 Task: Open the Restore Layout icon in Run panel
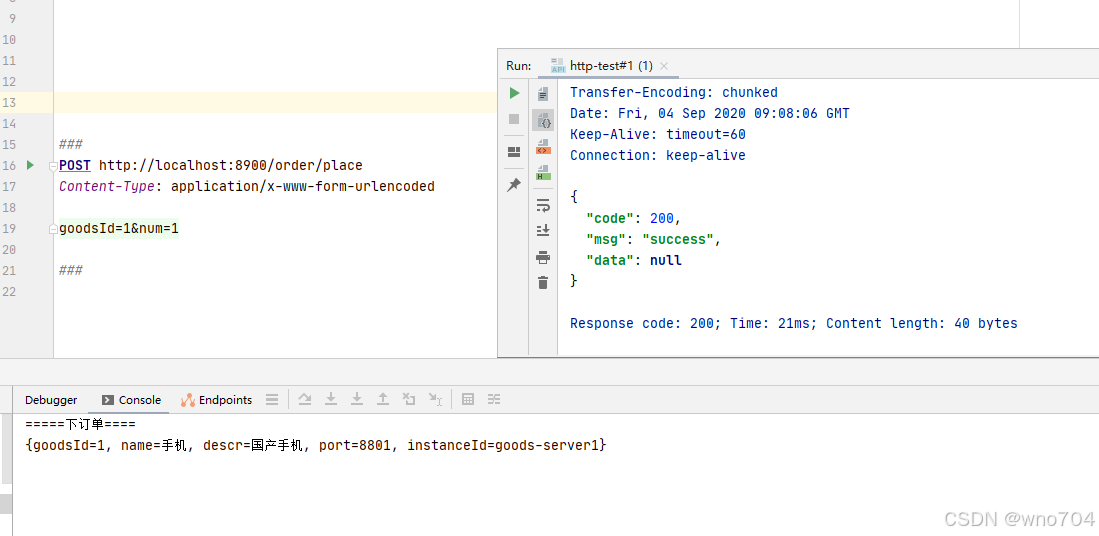coord(514,152)
